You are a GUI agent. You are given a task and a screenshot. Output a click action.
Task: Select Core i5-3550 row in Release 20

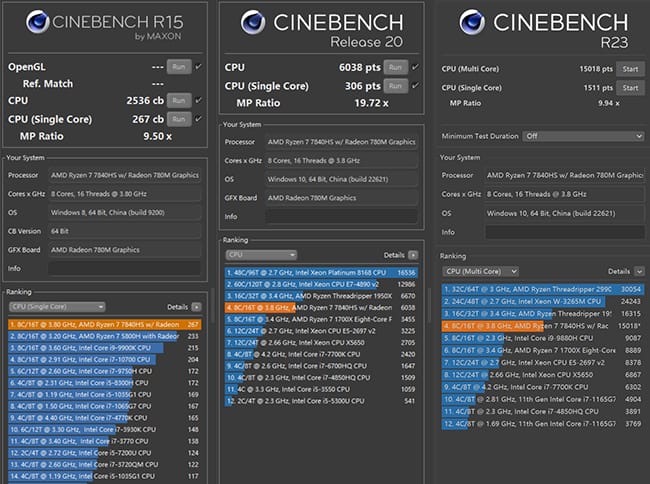tap(321, 389)
